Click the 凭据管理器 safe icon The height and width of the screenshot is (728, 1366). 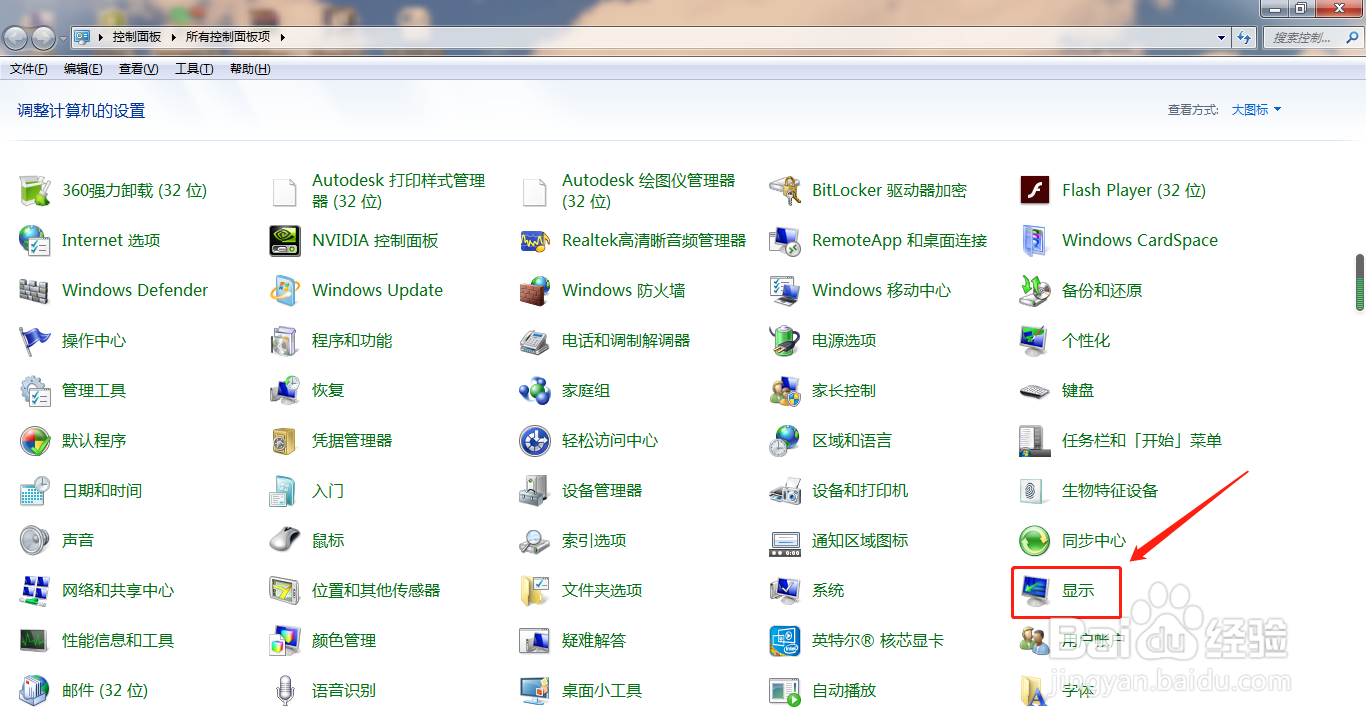pos(285,440)
